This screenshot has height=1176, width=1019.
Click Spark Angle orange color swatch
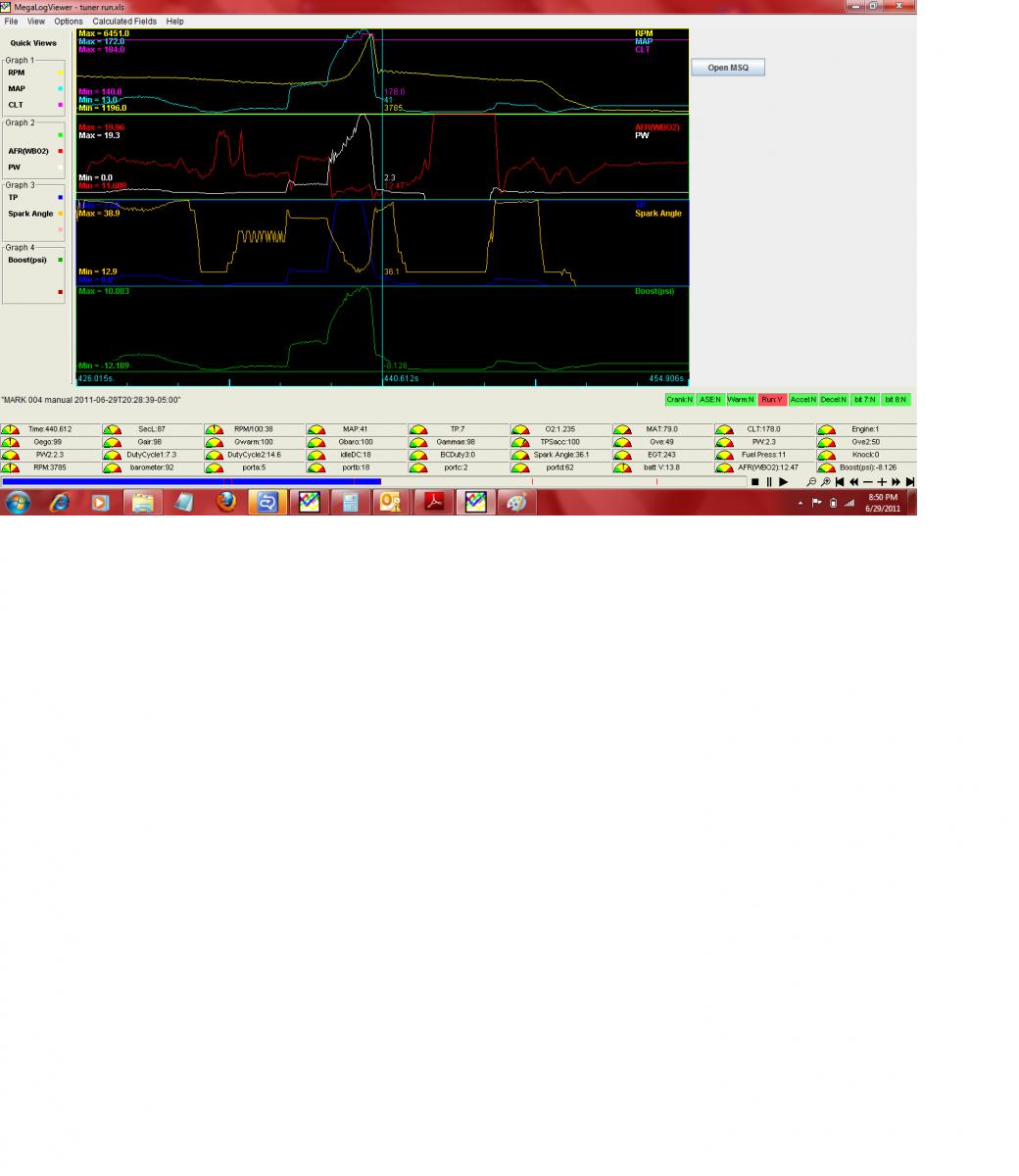(x=60, y=213)
